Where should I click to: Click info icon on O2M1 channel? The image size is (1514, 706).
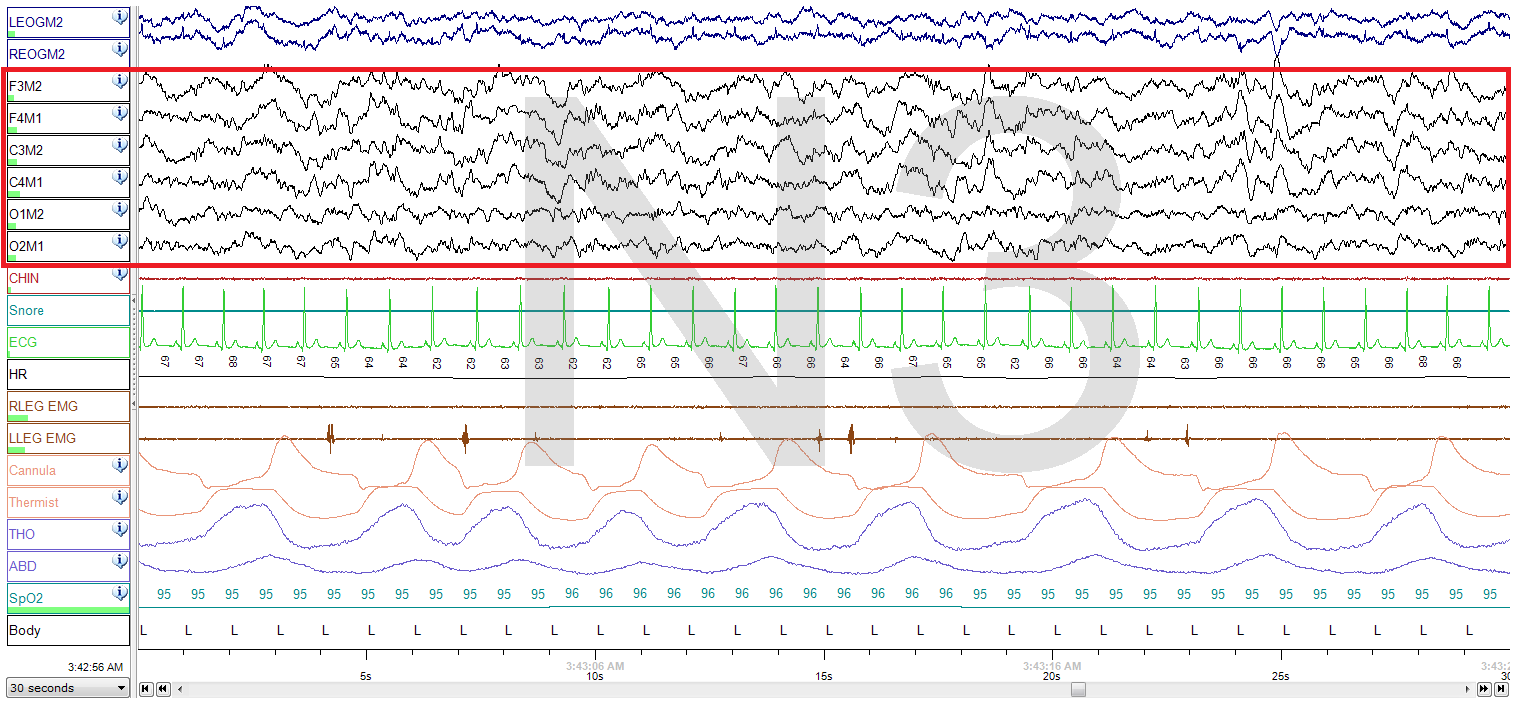point(120,241)
